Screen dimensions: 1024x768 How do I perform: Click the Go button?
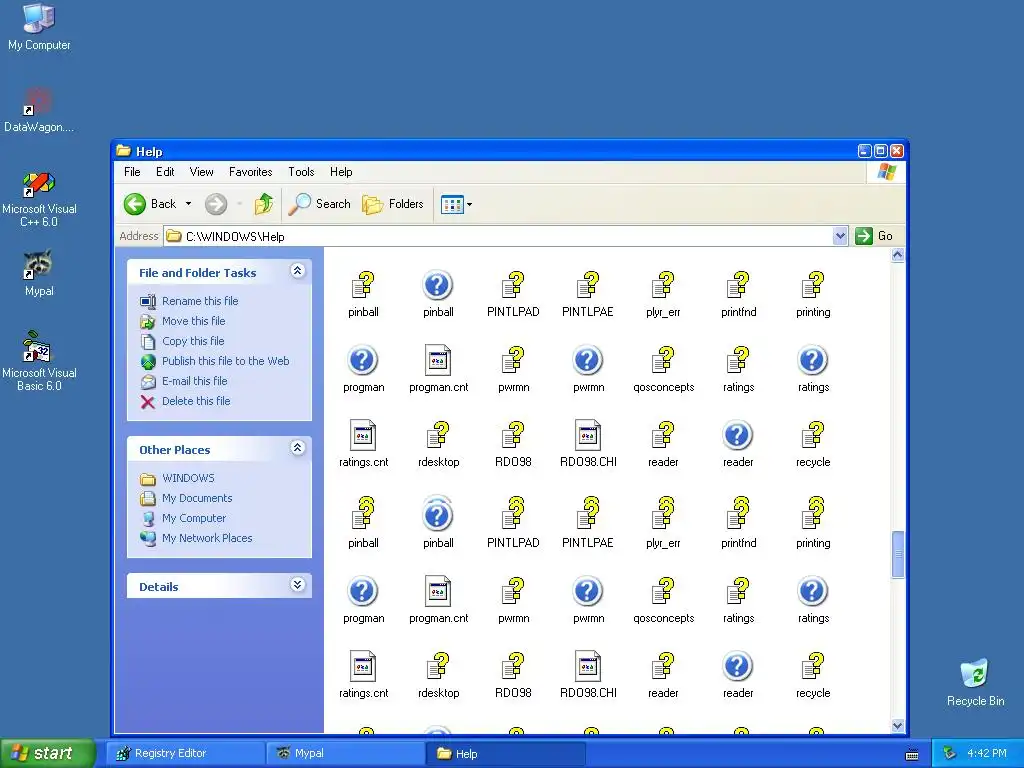(874, 236)
